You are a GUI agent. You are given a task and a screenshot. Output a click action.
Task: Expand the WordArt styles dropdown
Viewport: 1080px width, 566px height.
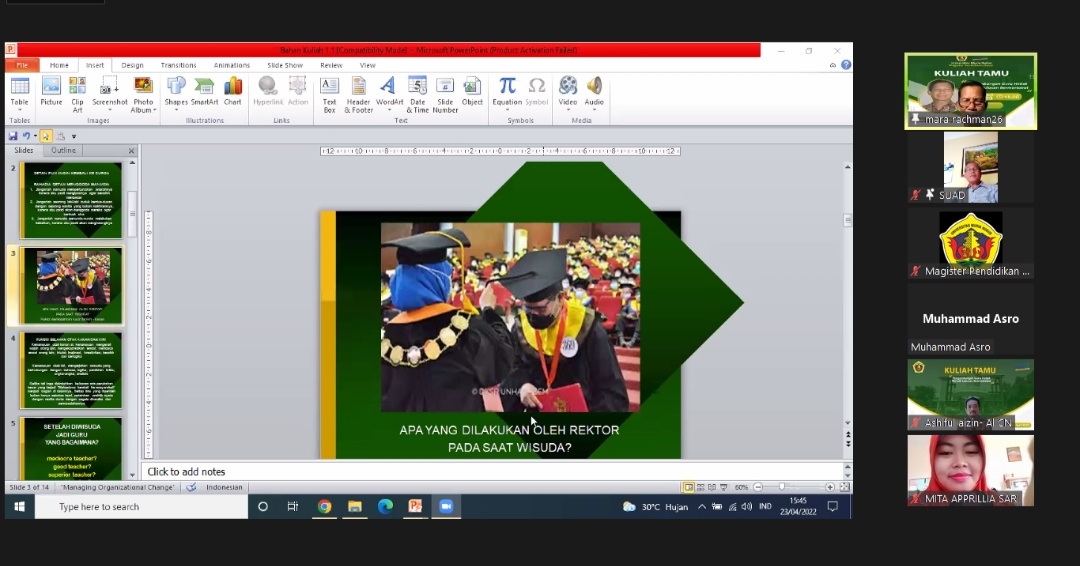click(x=389, y=109)
